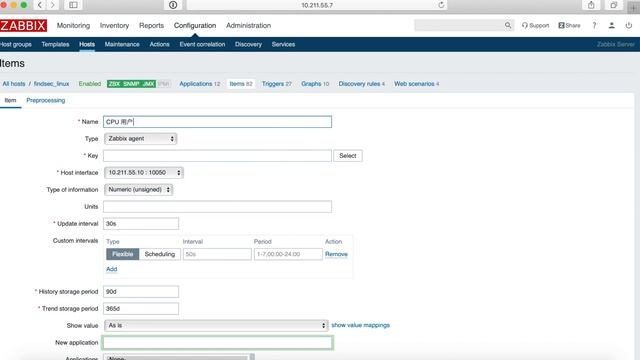Open the Host interface dropdown
The height and width of the screenshot is (360, 640).
144,173
